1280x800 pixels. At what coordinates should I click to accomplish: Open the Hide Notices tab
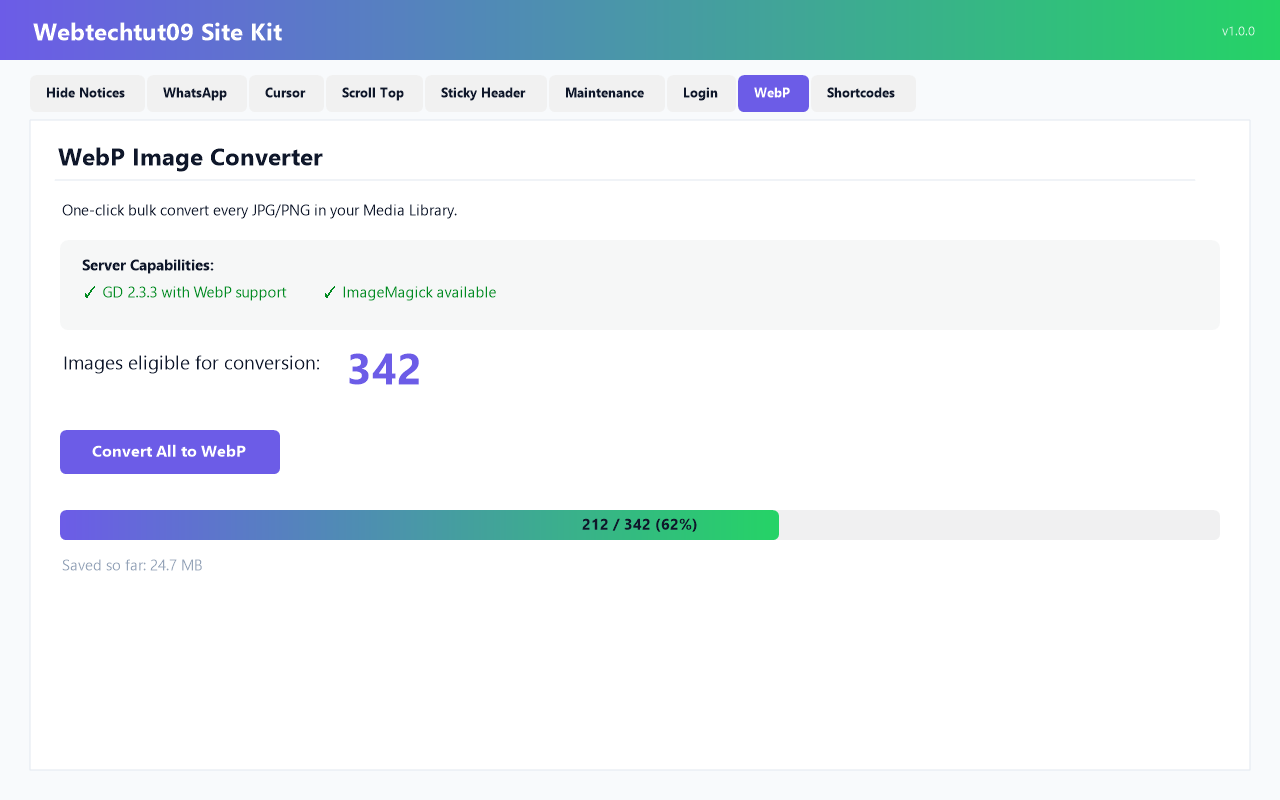tap(87, 93)
